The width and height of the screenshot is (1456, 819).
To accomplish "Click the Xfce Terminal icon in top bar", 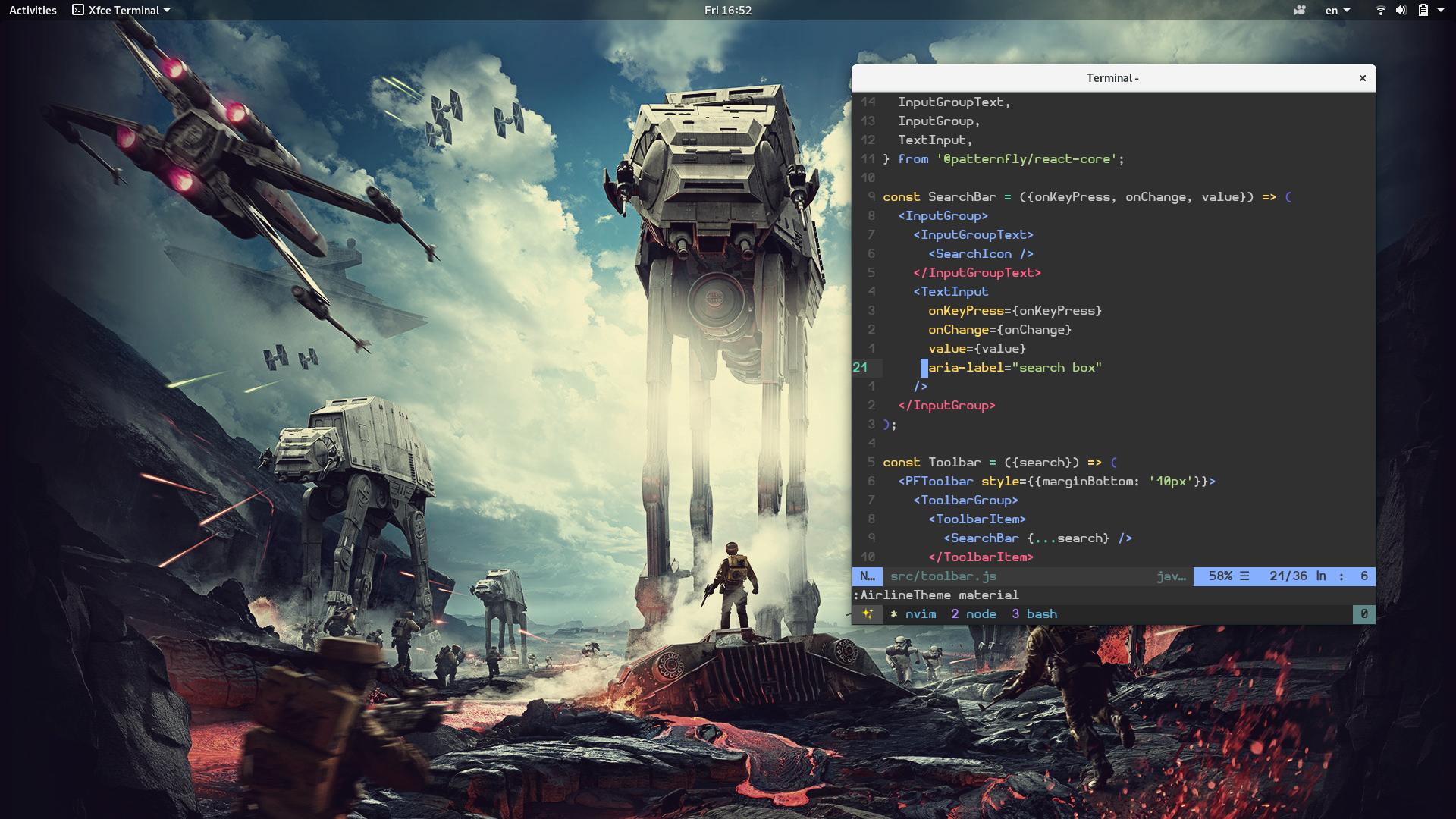I will 78,10.
